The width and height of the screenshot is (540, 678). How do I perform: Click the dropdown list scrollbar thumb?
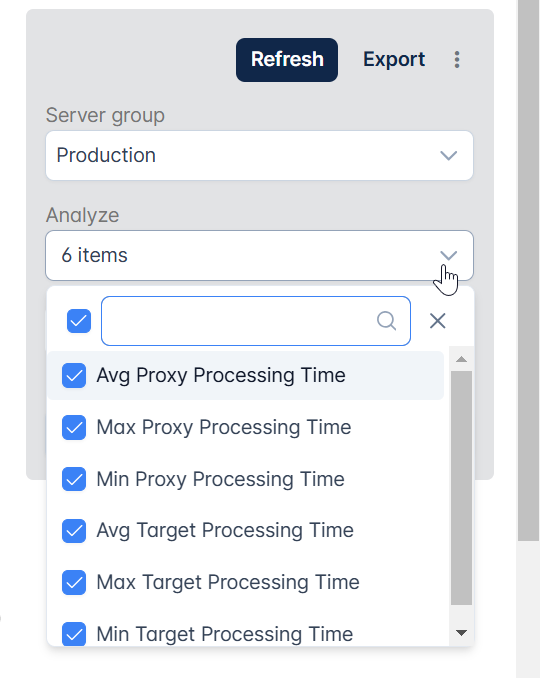(461, 488)
